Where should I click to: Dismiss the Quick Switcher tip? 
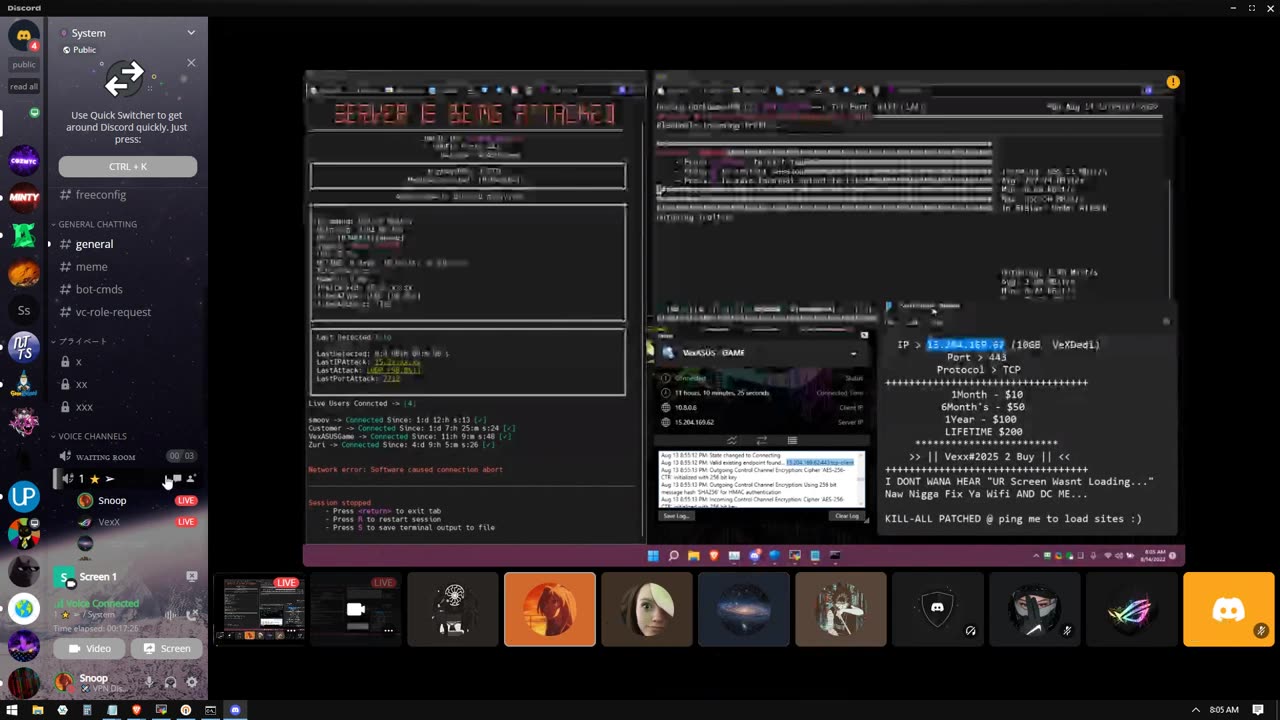point(191,63)
